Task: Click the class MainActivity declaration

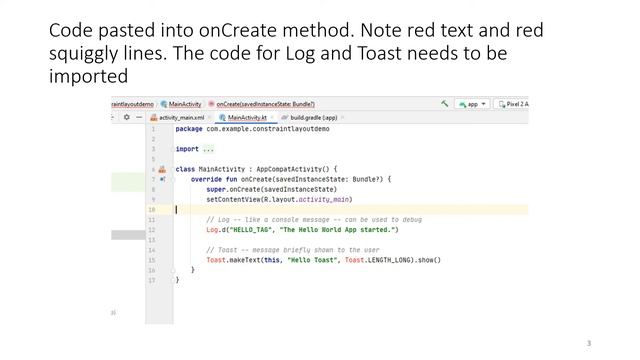Action: click(x=256, y=169)
